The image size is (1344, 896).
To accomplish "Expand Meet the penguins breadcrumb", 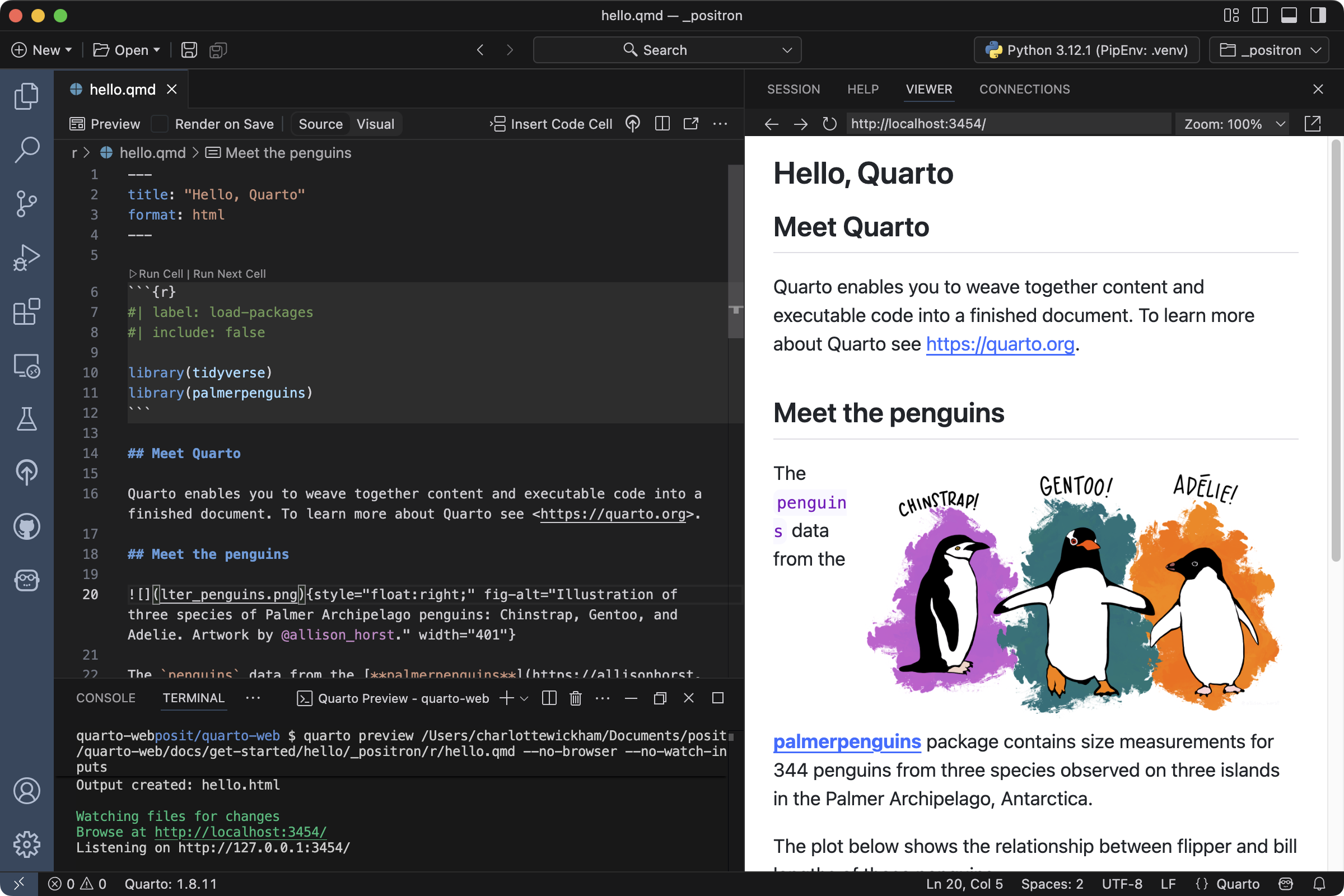I will (278, 152).
